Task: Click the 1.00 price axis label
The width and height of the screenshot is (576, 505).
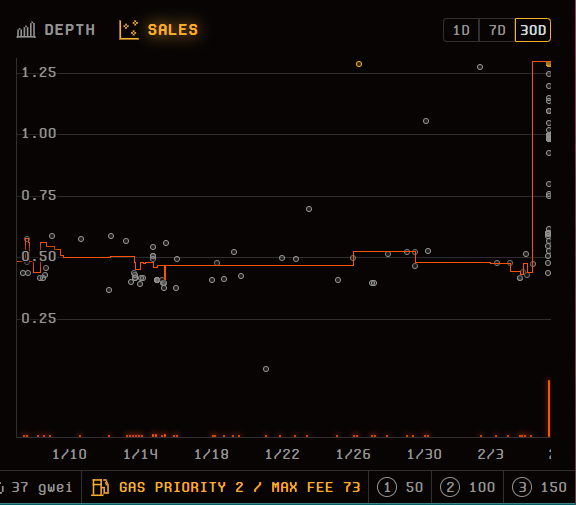Action: [x=39, y=133]
